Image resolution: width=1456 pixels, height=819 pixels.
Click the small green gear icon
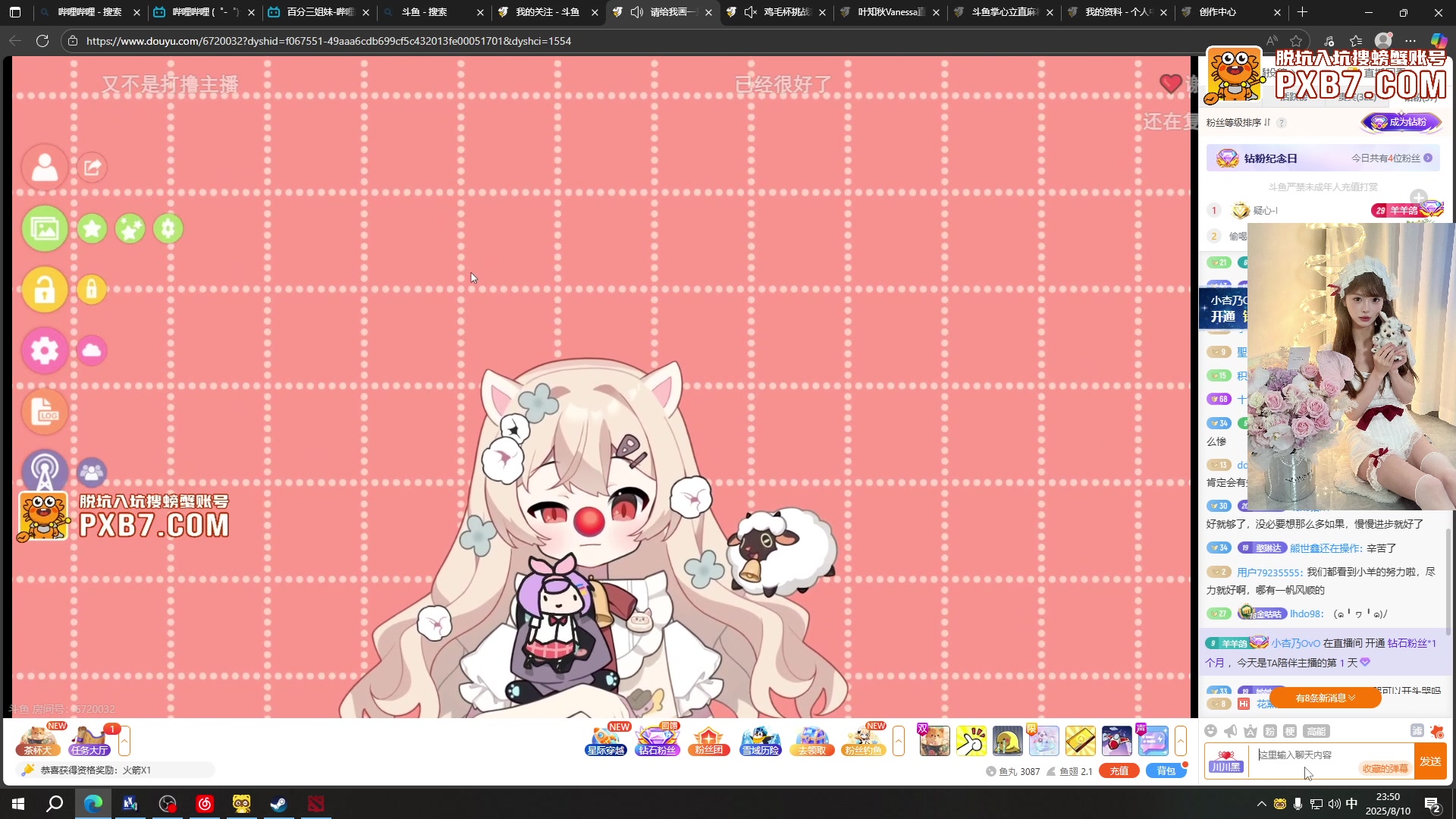(x=168, y=228)
